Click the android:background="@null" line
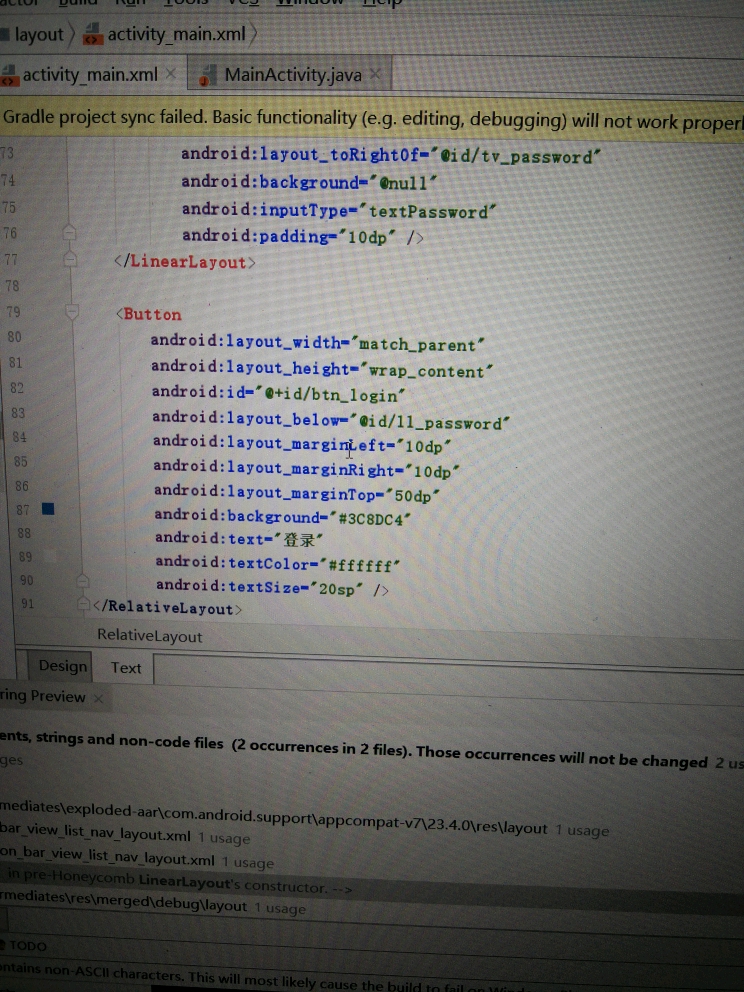 pyautogui.click(x=309, y=182)
